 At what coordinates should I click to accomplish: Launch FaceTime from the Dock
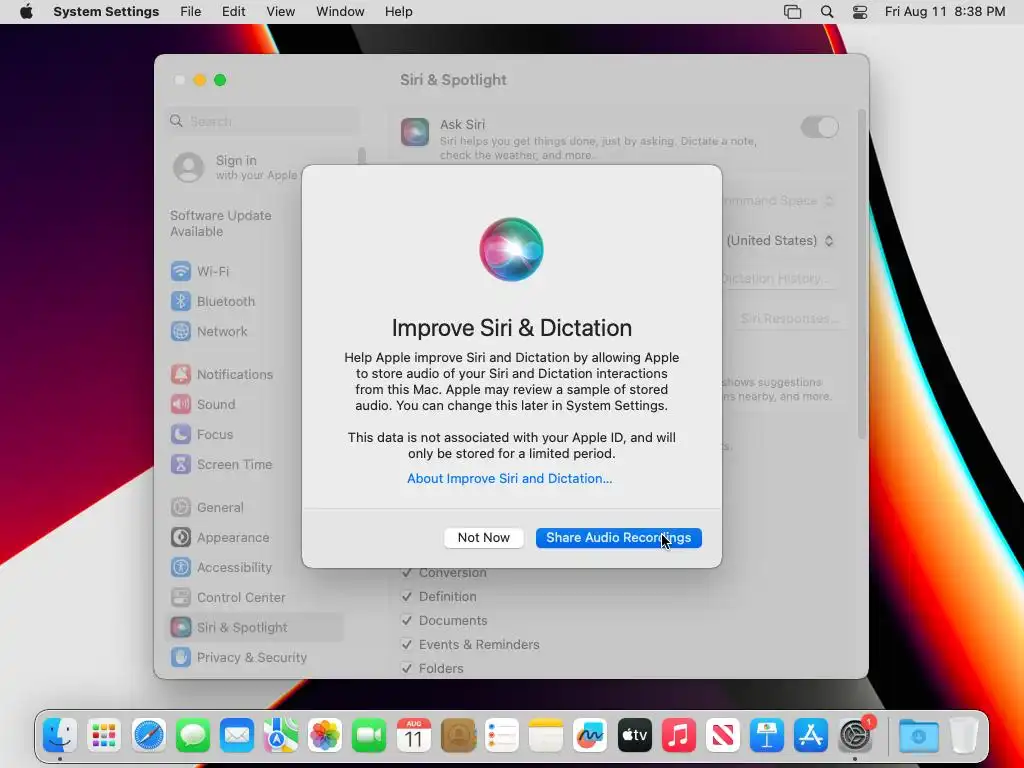pyautogui.click(x=369, y=736)
